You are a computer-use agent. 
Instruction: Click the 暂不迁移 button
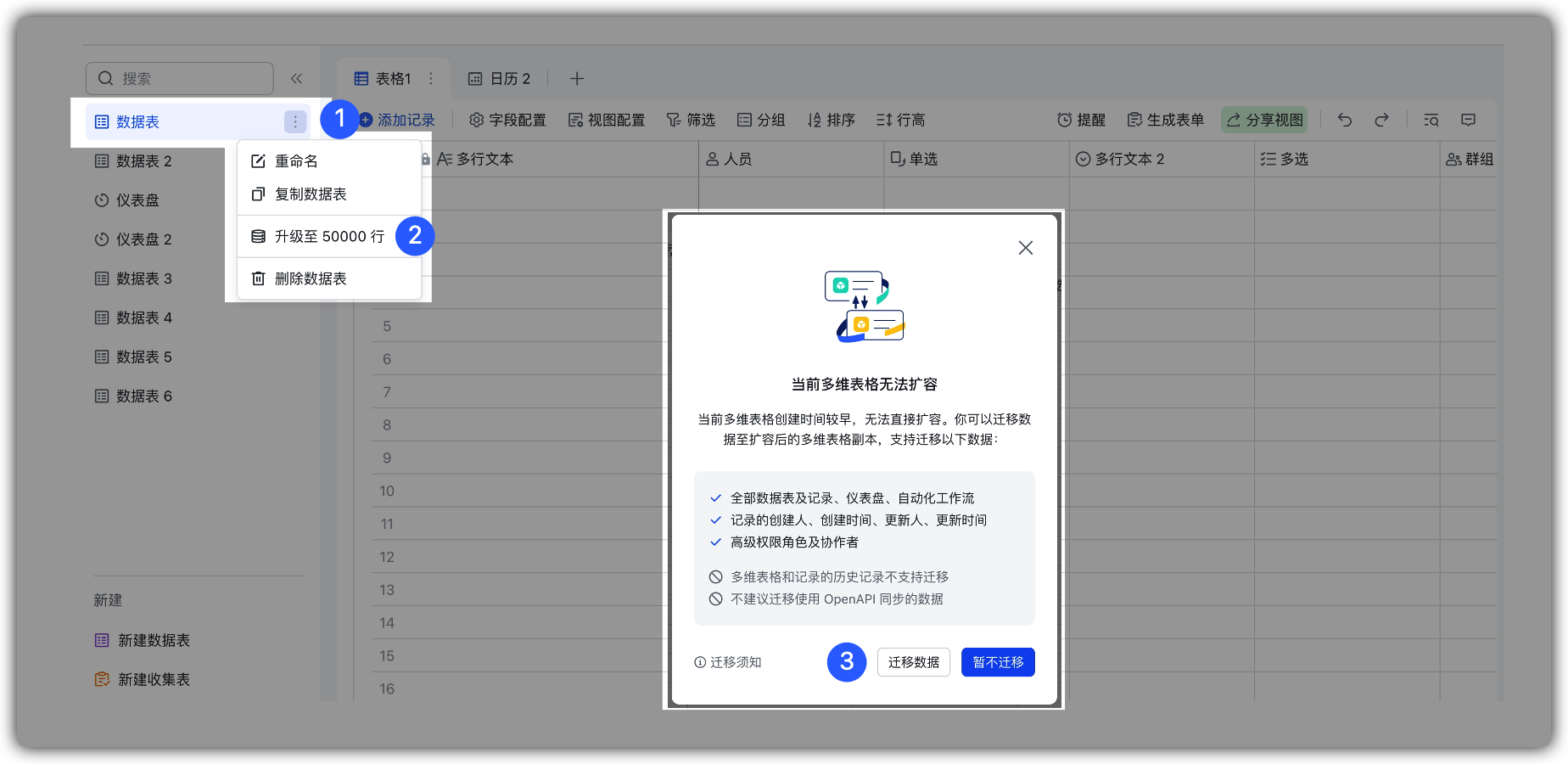(997, 662)
